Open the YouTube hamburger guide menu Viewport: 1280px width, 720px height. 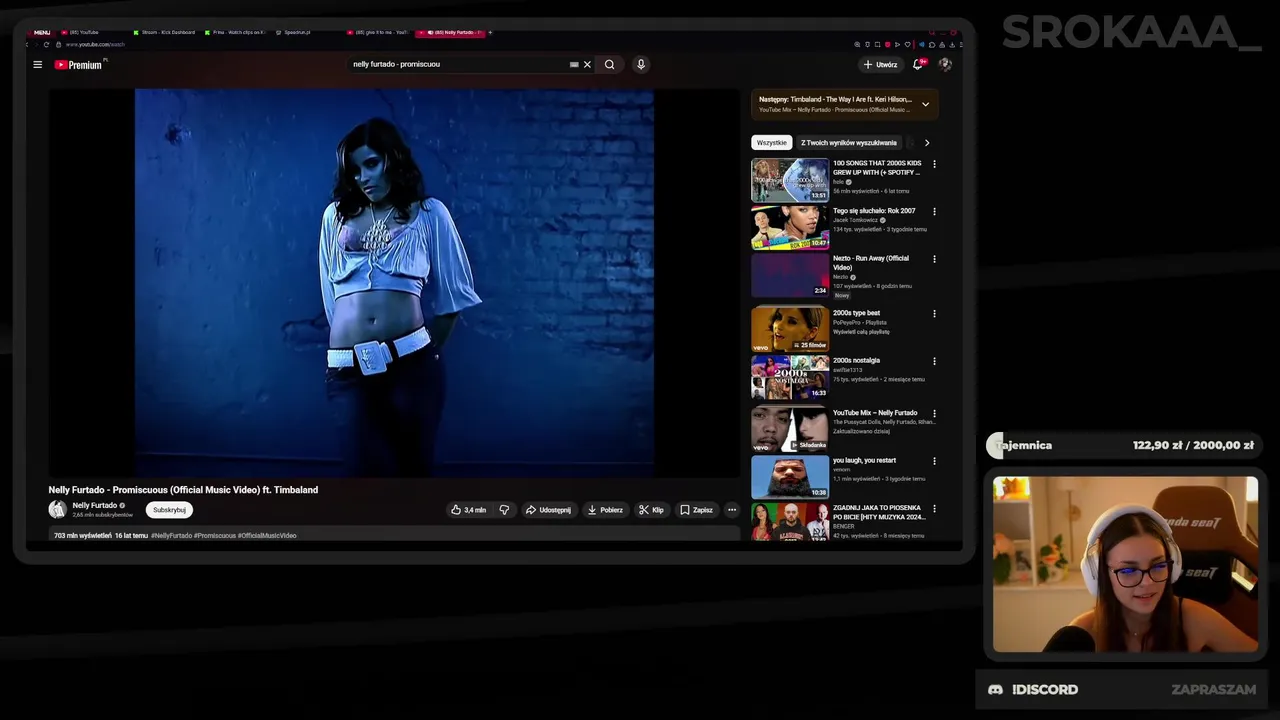(37, 64)
